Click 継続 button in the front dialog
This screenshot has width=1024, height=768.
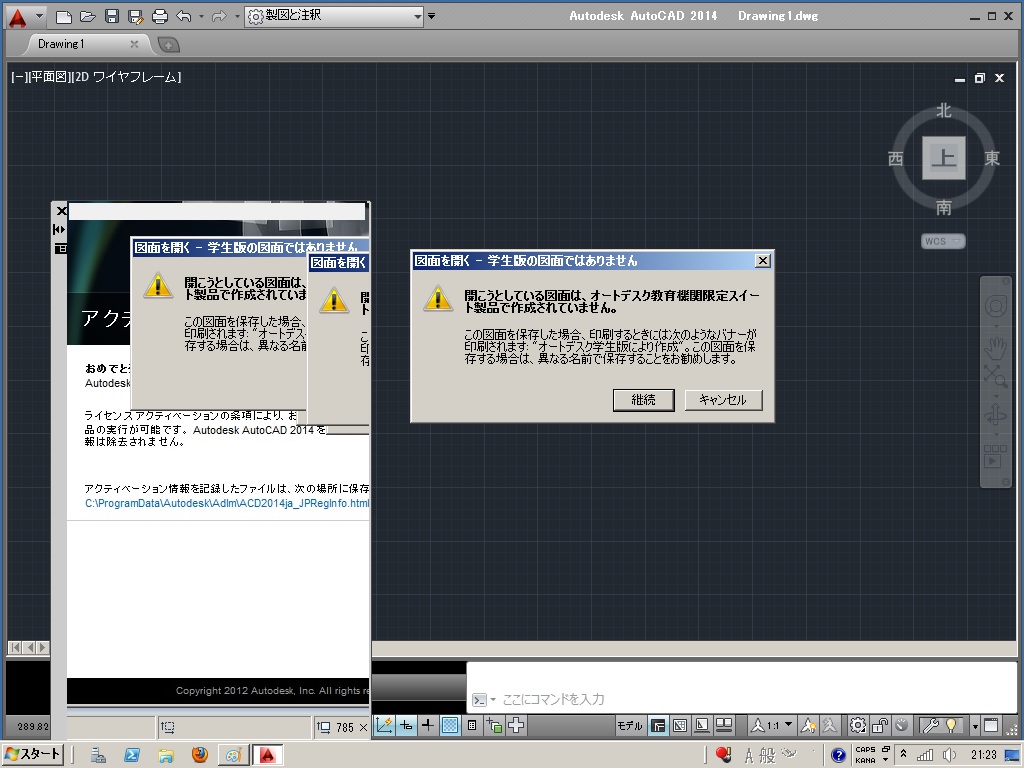point(643,400)
